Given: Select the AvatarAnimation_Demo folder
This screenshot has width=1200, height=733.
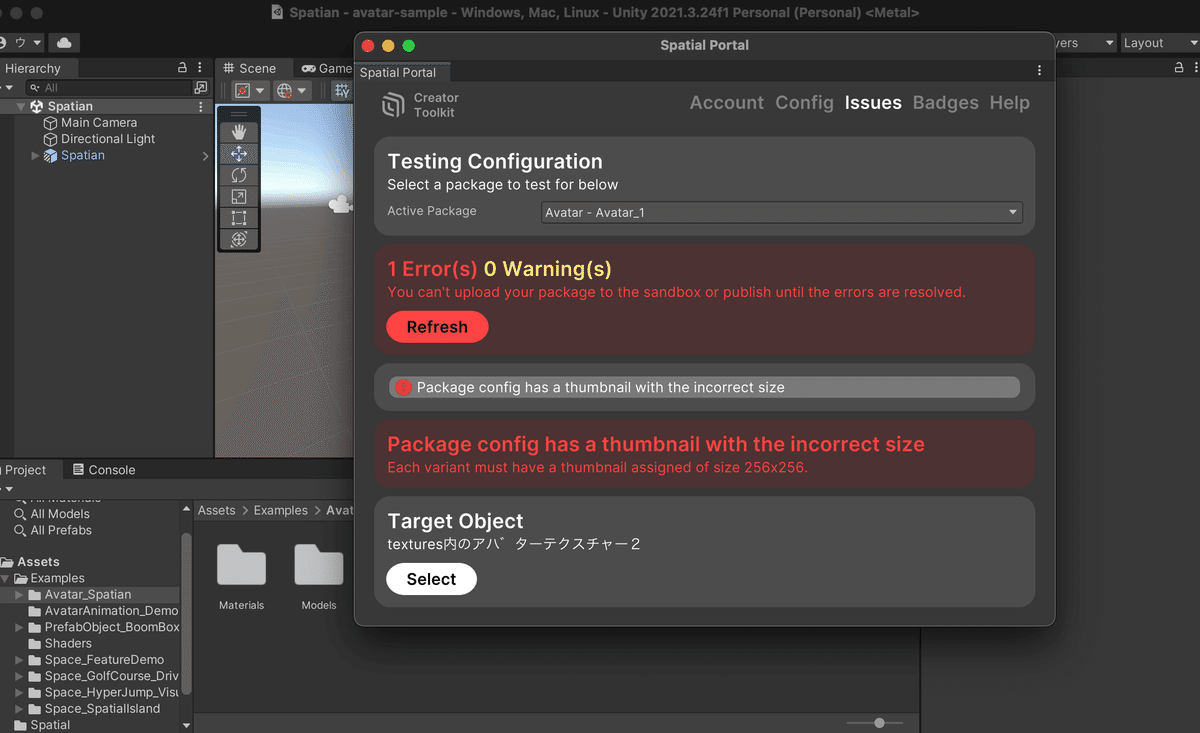Looking at the screenshot, I should tap(103, 610).
